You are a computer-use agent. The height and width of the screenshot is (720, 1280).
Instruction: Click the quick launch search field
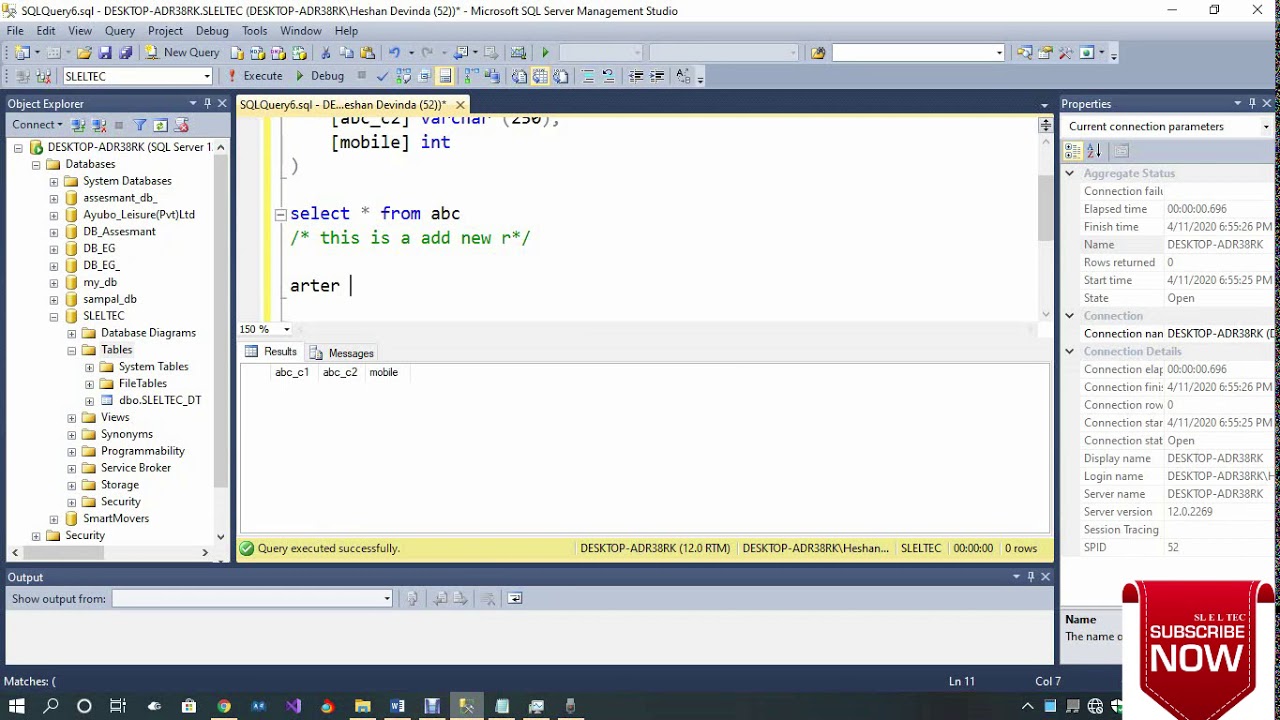918,53
